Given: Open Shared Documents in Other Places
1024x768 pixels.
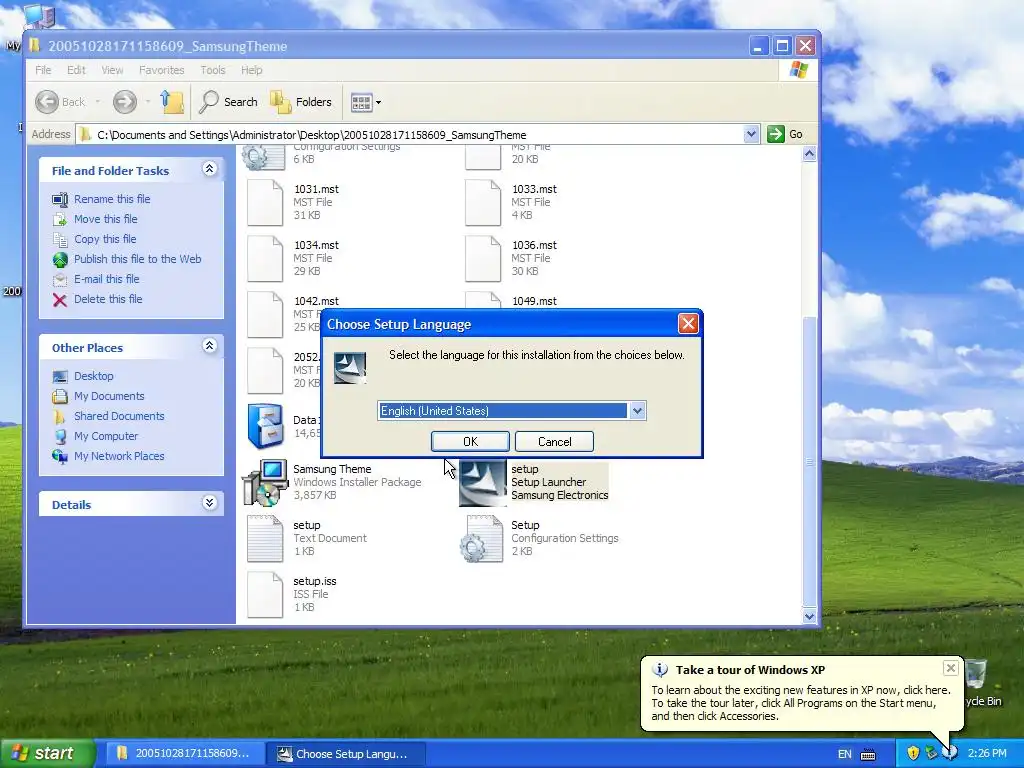Looking at the screenshot, I should pos(119,416).
